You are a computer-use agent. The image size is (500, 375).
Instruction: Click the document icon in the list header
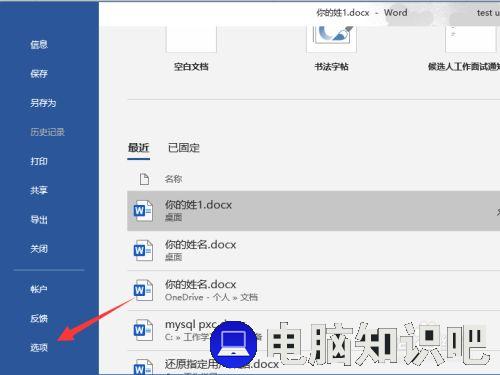coord(144,179)
